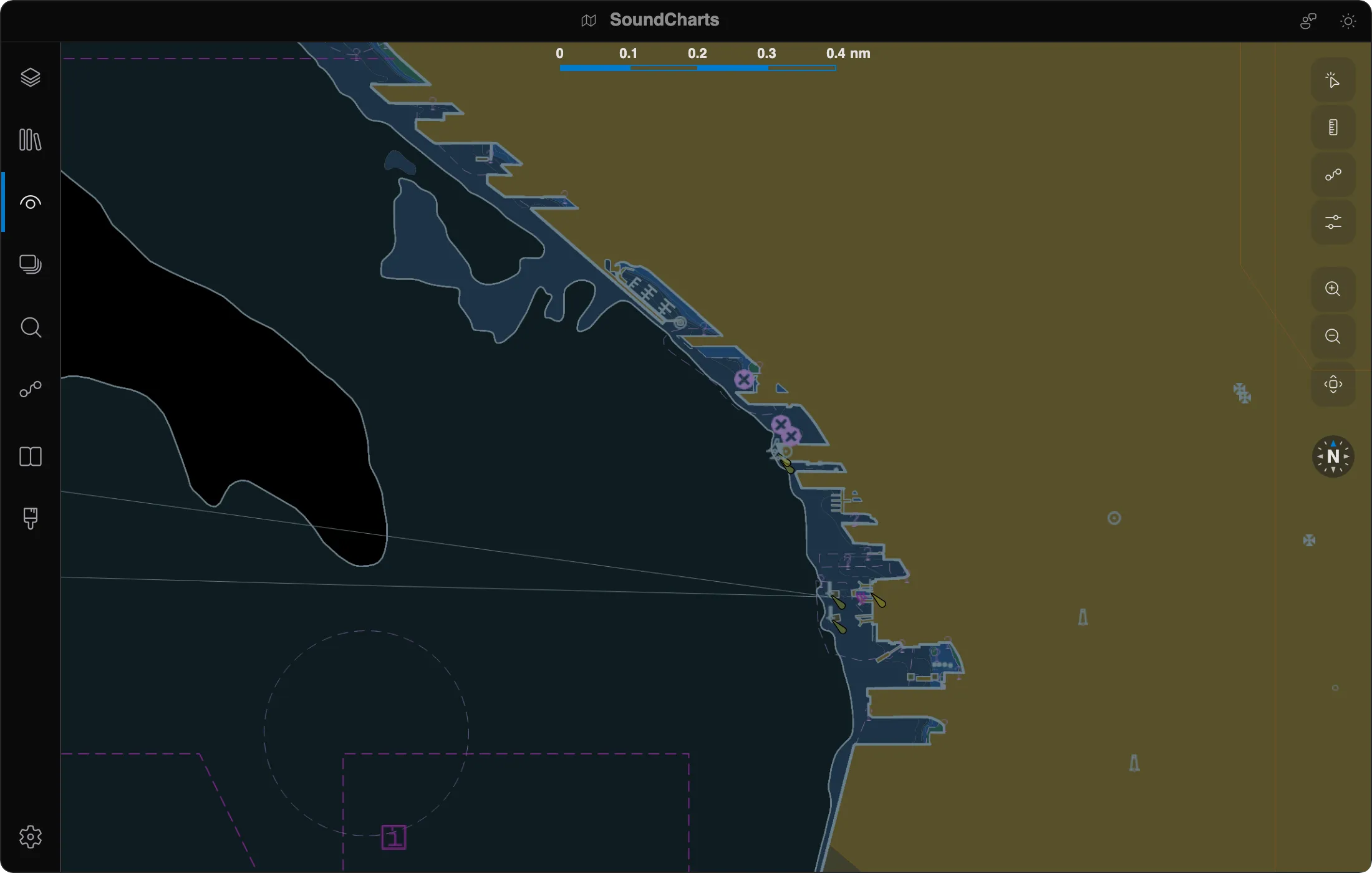Open the user account icon in title bar
This screenshot has width=1372, height=873.
click(1308, 21)
